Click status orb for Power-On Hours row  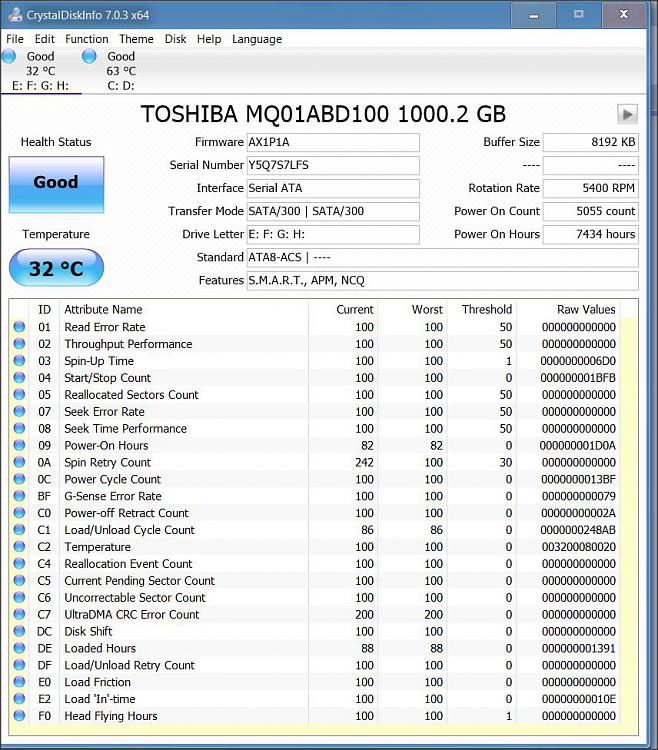tap(19, 445)
